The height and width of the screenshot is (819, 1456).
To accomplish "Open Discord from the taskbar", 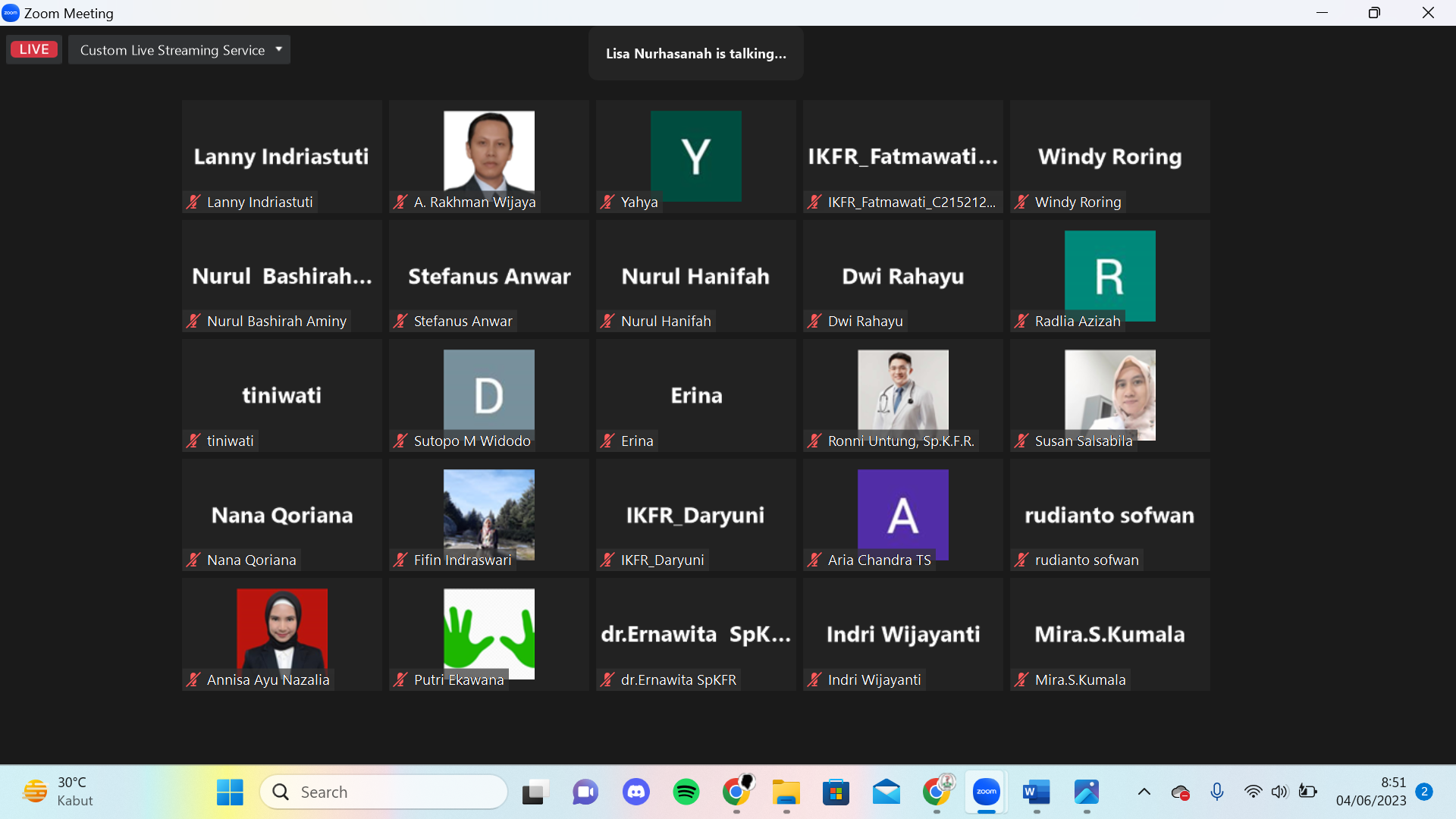I will (x=635, y=792).
